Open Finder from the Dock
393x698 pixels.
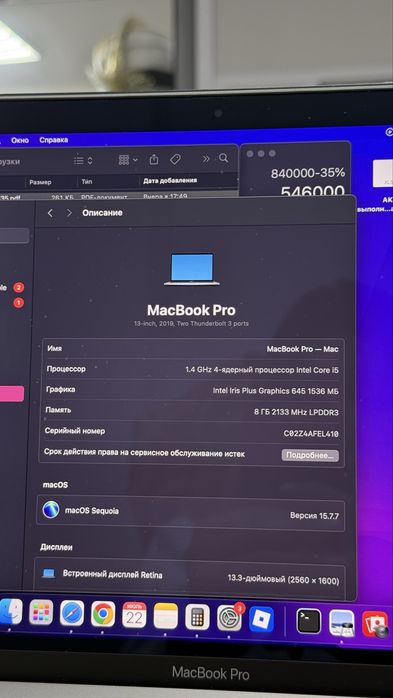pyautogui.click(x=10, y=611)
